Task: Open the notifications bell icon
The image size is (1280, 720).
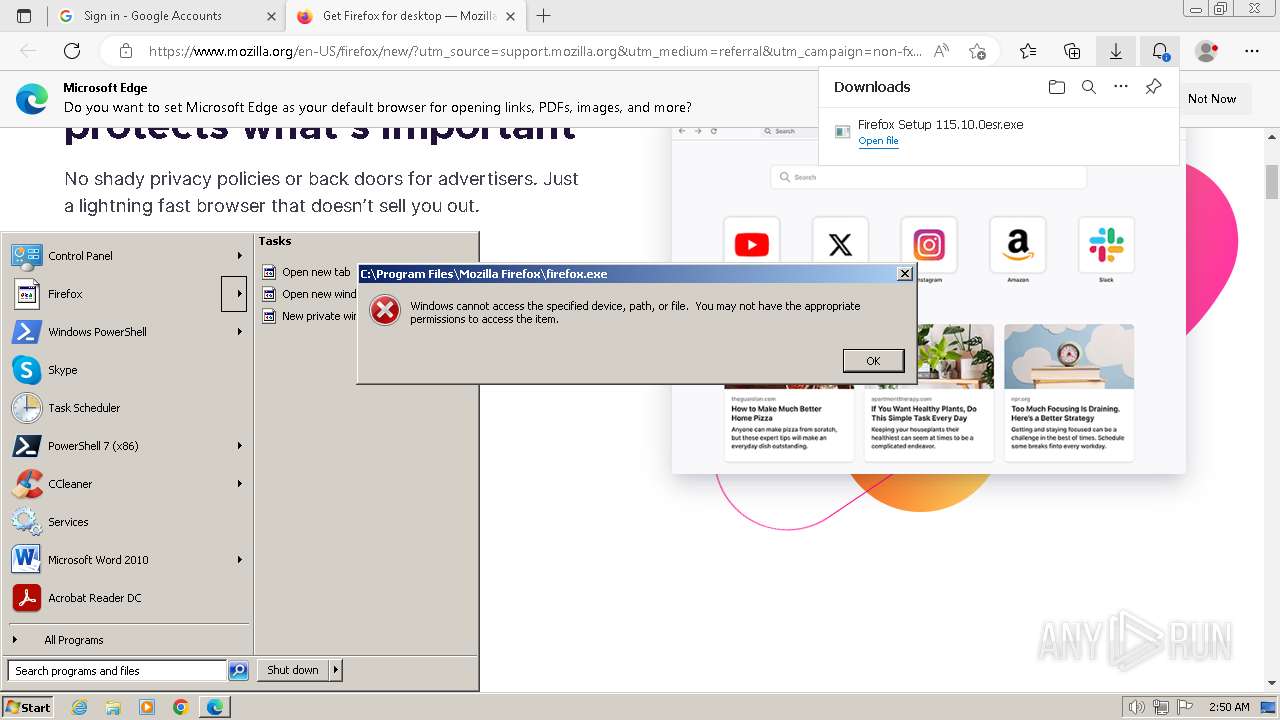Action: pos(1160,51)
